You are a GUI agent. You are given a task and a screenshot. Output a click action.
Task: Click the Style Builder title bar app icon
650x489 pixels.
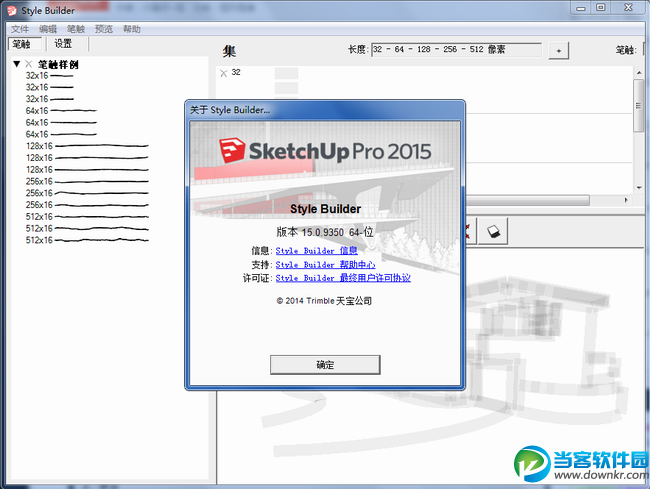pos(12,10)
